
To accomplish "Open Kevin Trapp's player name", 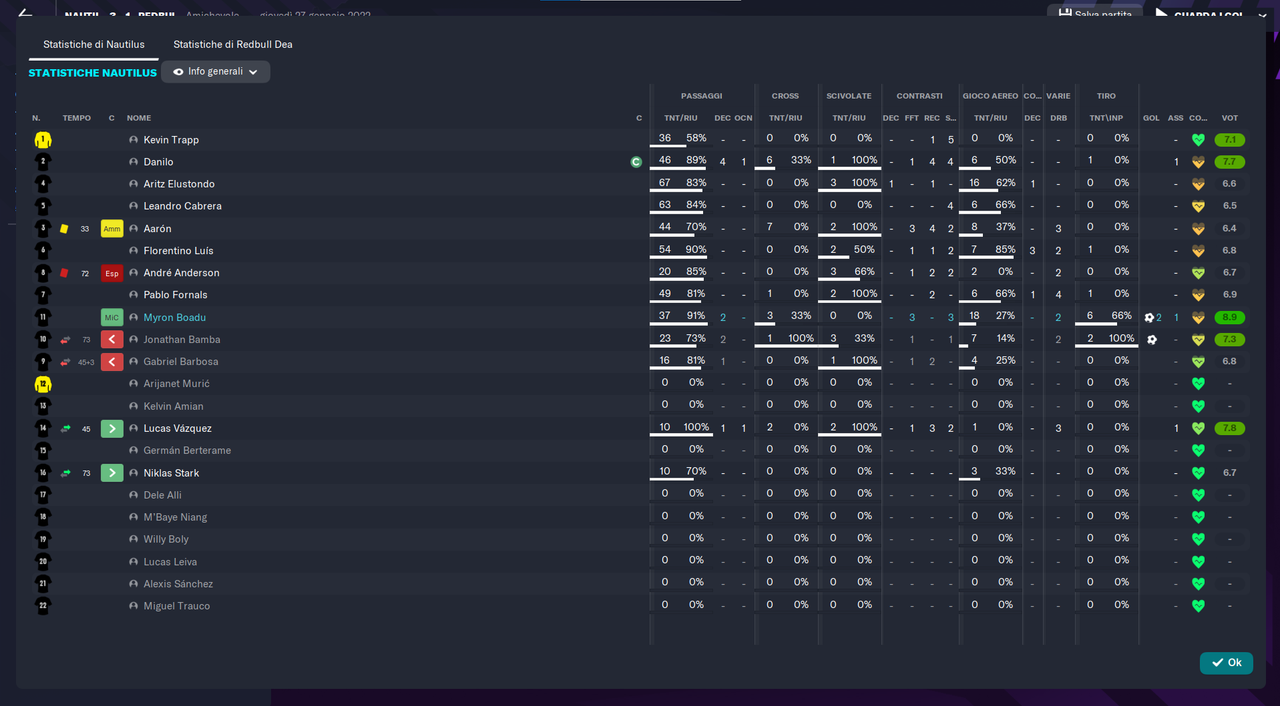I will pos(171,140).
